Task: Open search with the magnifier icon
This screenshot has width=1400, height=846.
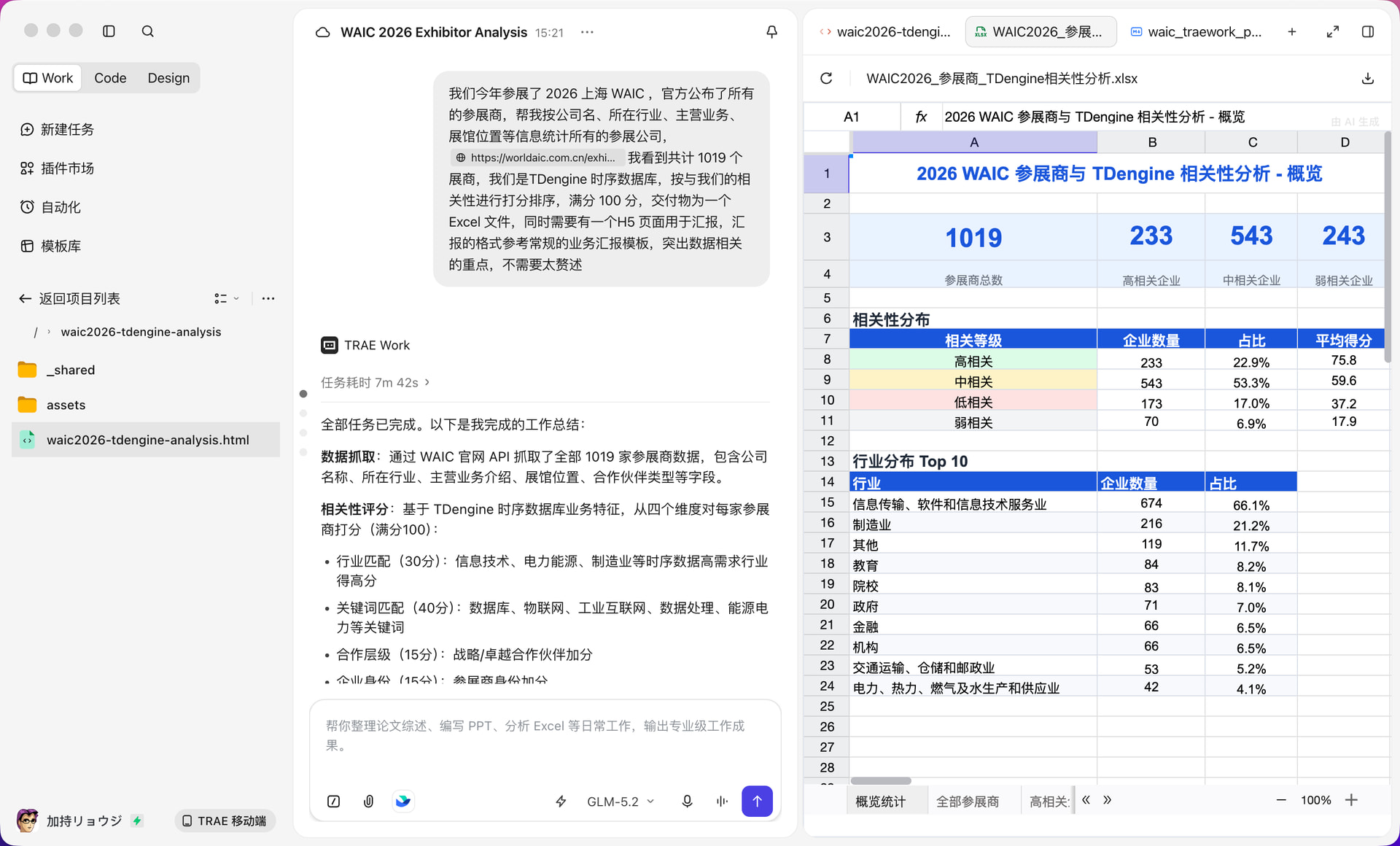Action: click(148, 31)
